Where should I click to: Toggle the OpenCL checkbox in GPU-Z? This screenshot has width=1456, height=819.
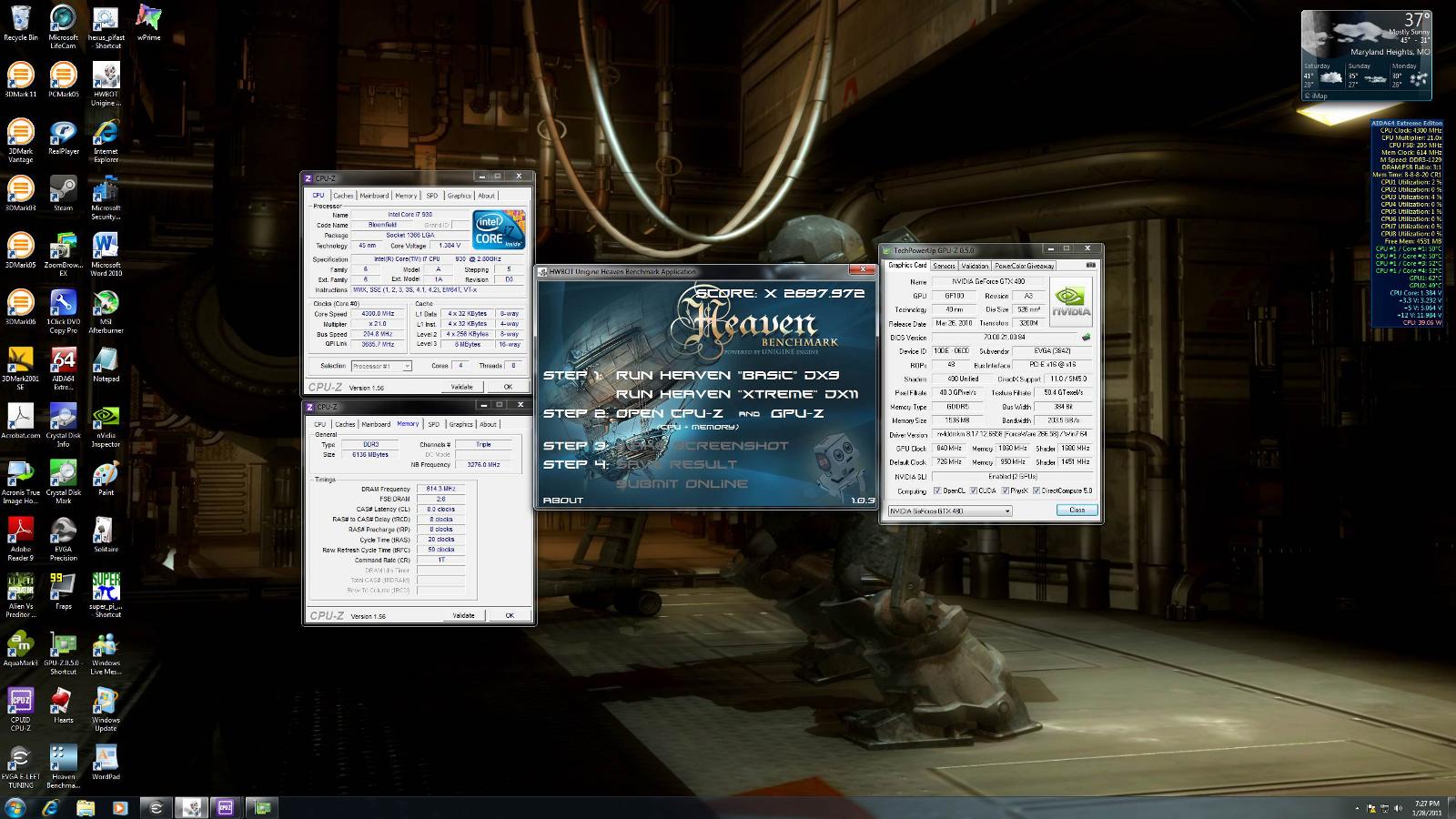(938, 490)
